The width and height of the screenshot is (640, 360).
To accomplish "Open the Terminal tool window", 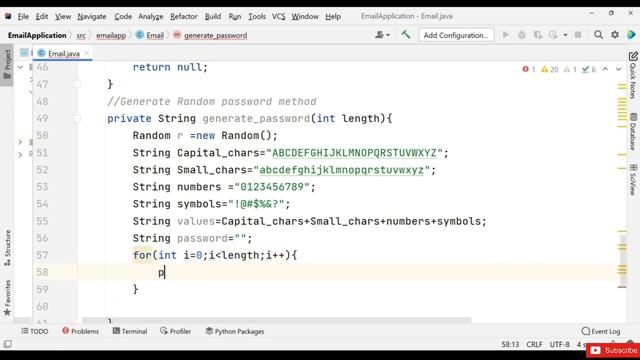I will pyautogui.click(x=130, y=331).
